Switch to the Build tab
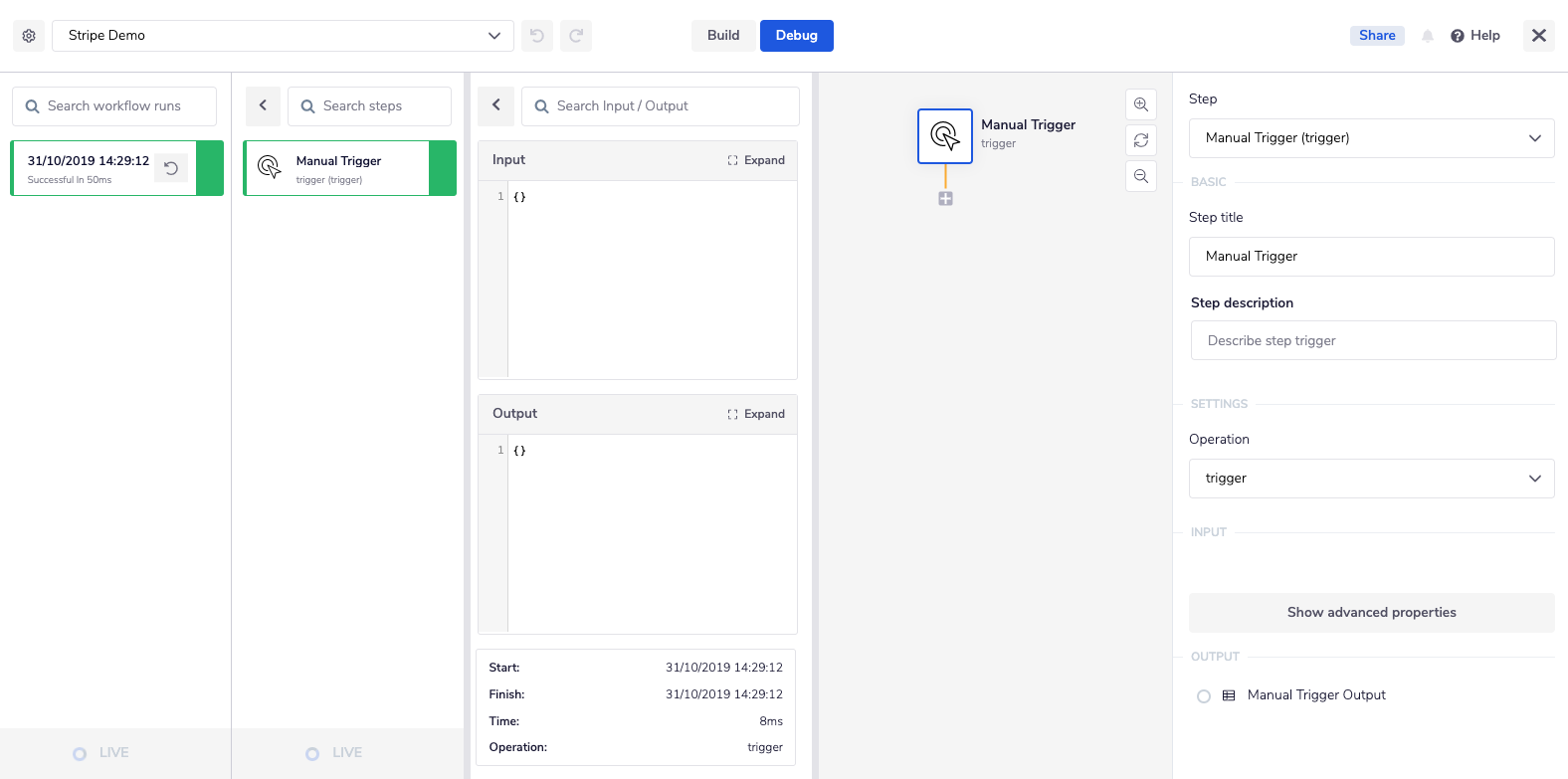 (723, 36)
